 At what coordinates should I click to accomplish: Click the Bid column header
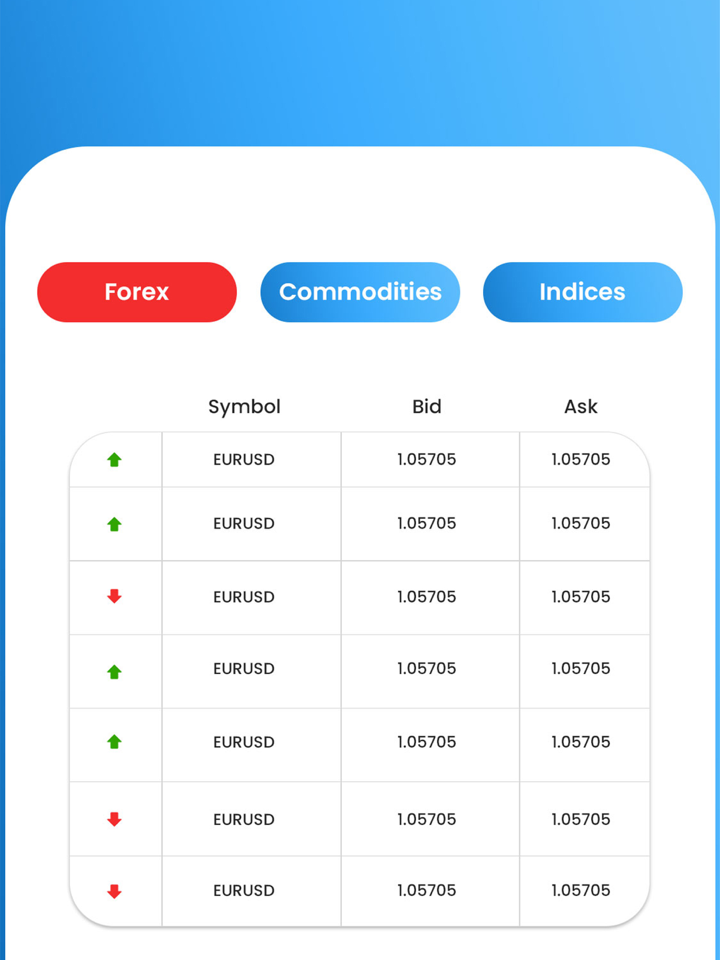(426, 407)
